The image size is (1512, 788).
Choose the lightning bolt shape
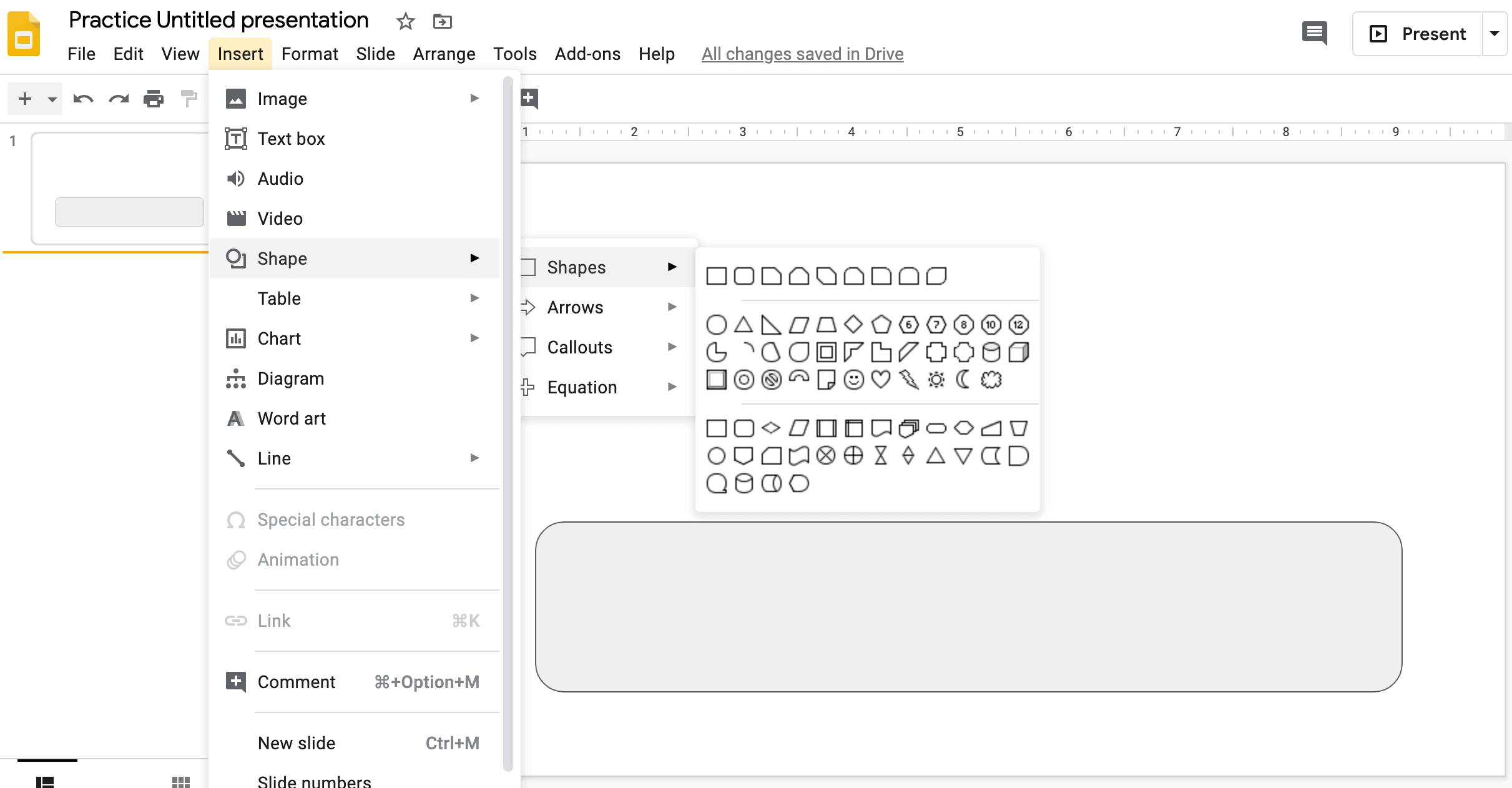tap(908, 380)
